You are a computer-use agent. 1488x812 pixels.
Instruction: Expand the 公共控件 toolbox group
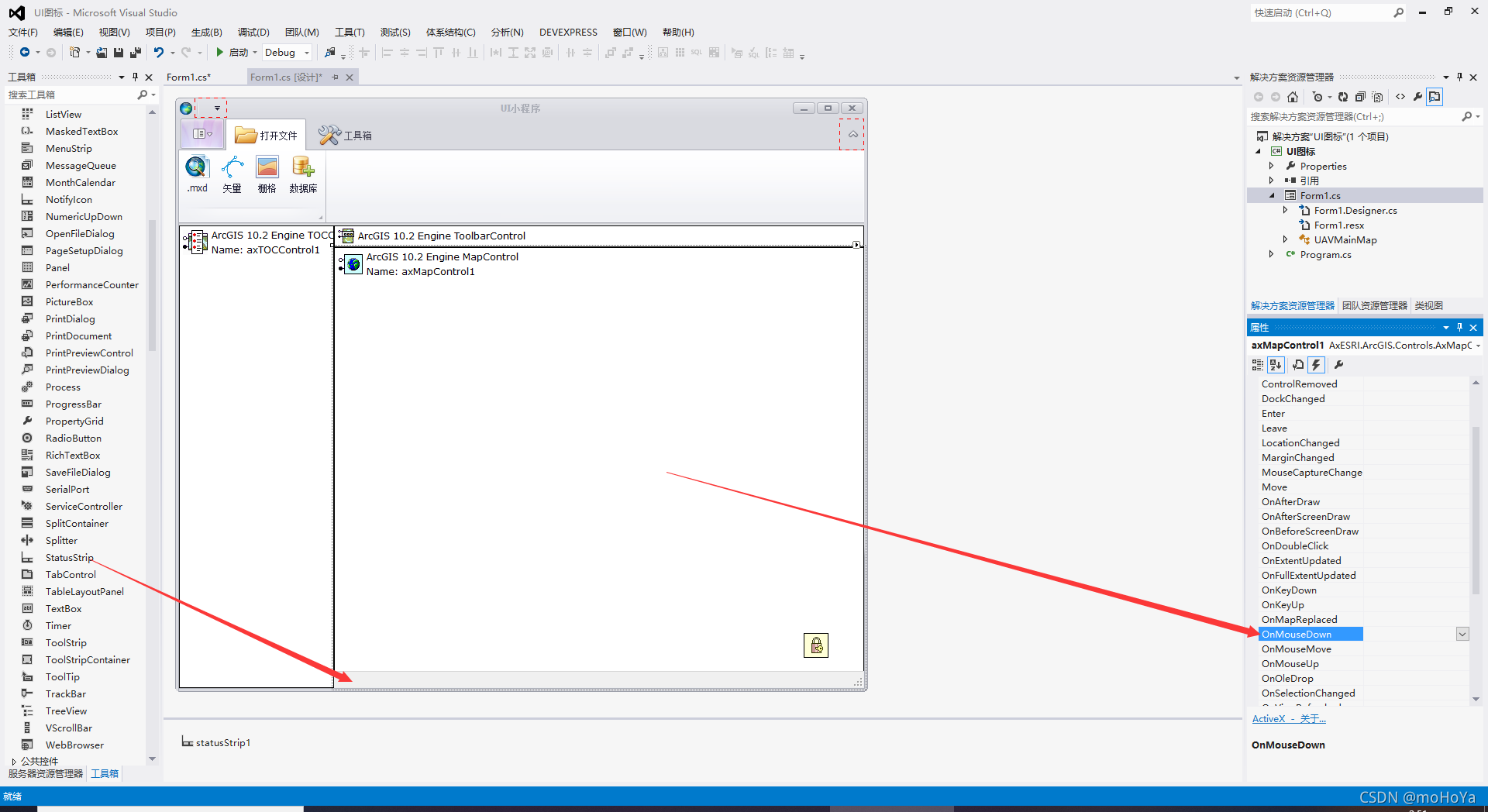pyautogui.click(x=14, y=762)
